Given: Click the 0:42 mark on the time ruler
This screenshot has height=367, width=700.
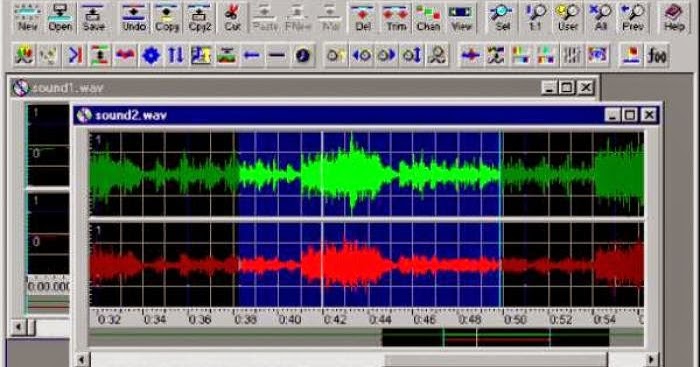Looking at the screenshot, I should coord(335,319).
